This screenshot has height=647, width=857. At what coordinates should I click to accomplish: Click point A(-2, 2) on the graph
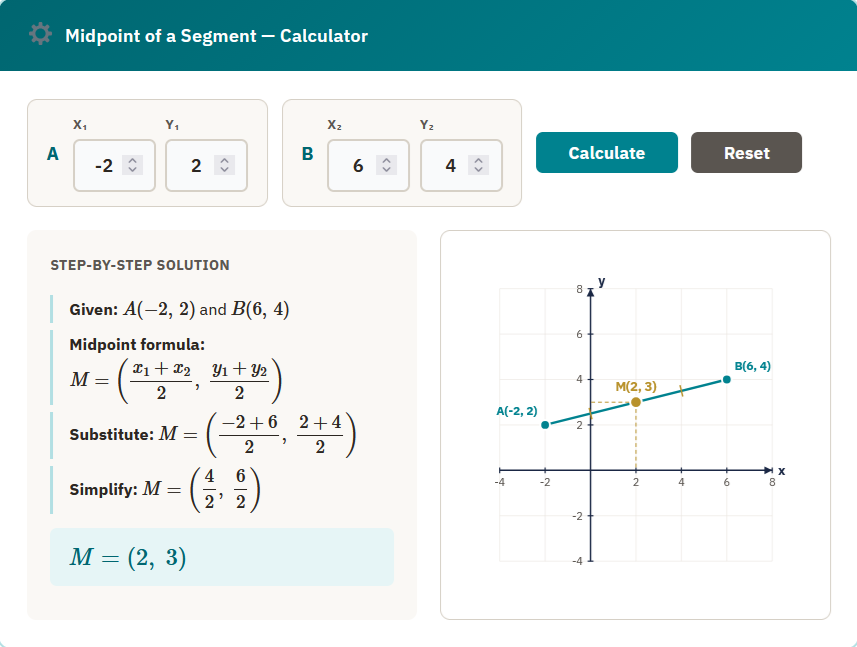(544, 424)
